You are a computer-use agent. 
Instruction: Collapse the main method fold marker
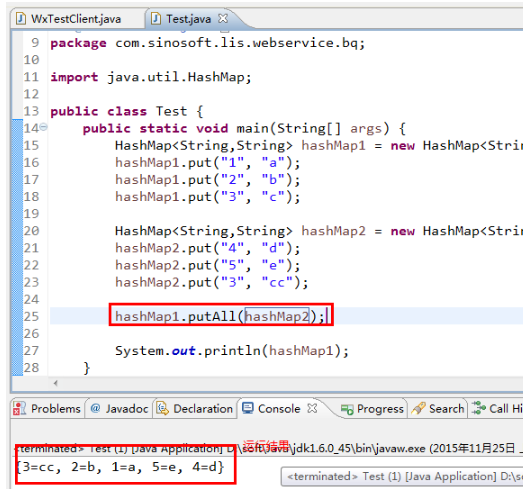point(44,127)
